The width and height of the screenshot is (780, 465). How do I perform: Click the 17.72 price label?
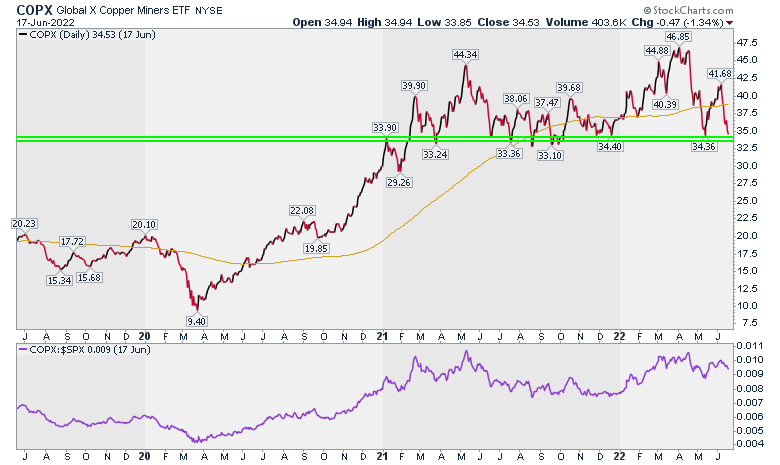coord(73,242)
